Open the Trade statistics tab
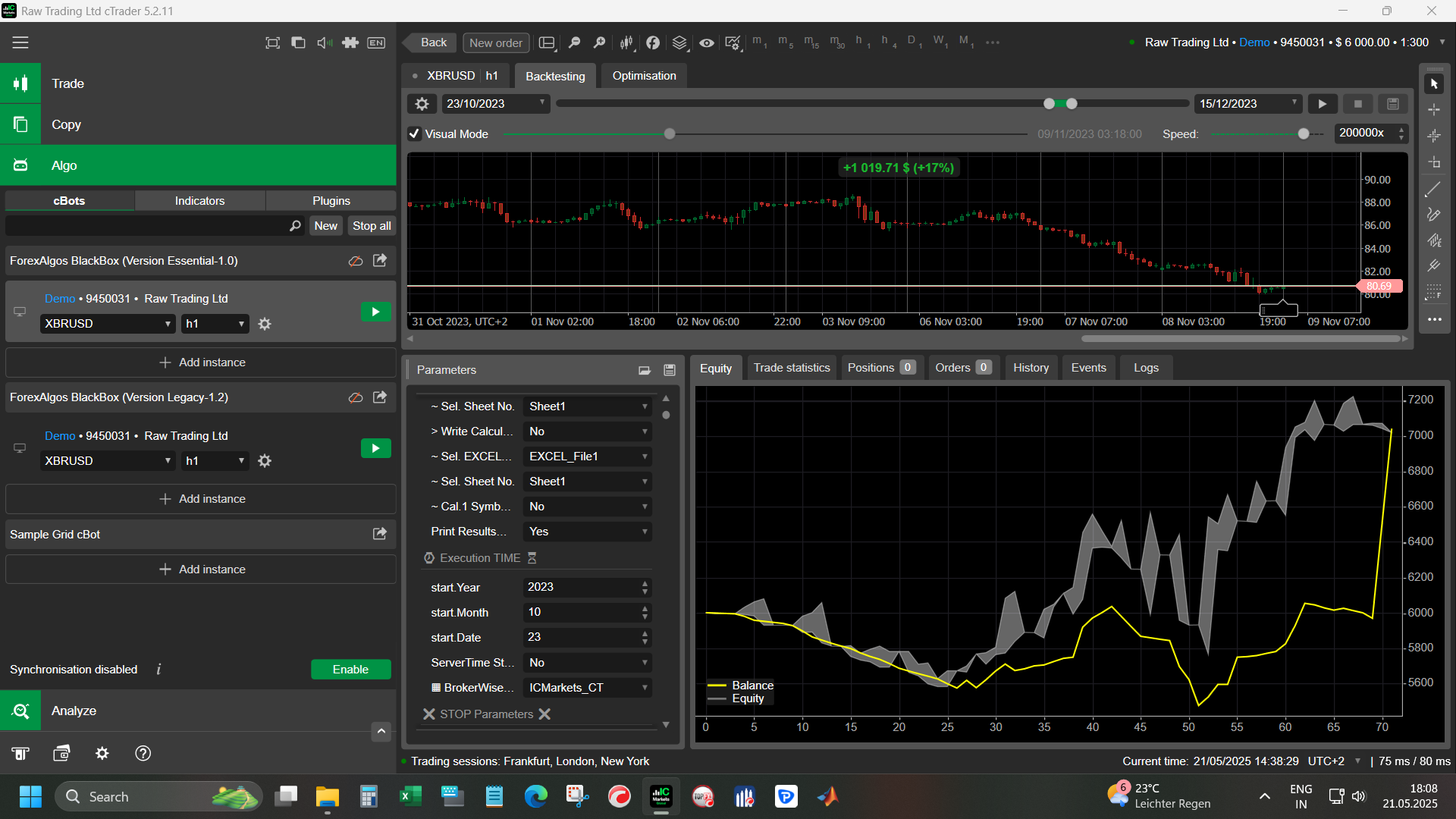This screenshot has width=1456, height=819. (x=791, y=368)
